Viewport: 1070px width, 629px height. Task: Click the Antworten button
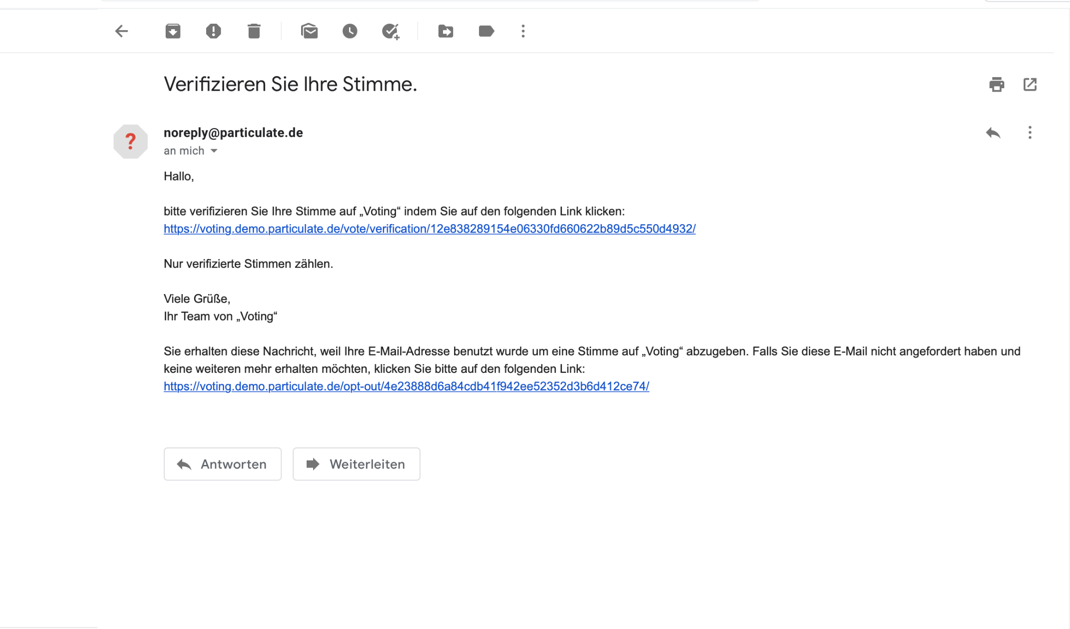(x=222, y=464)
